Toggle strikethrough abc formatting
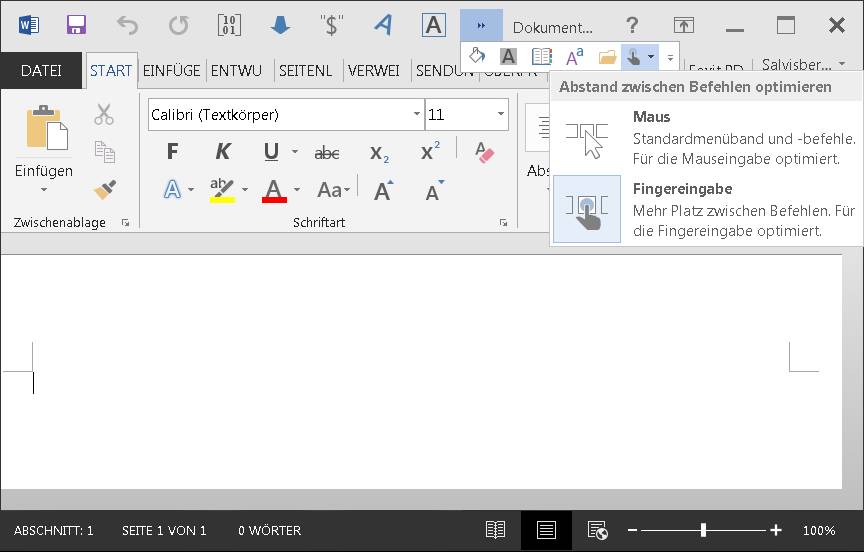Viewport: 865px width, 552px height. click(x=327, y=152)
